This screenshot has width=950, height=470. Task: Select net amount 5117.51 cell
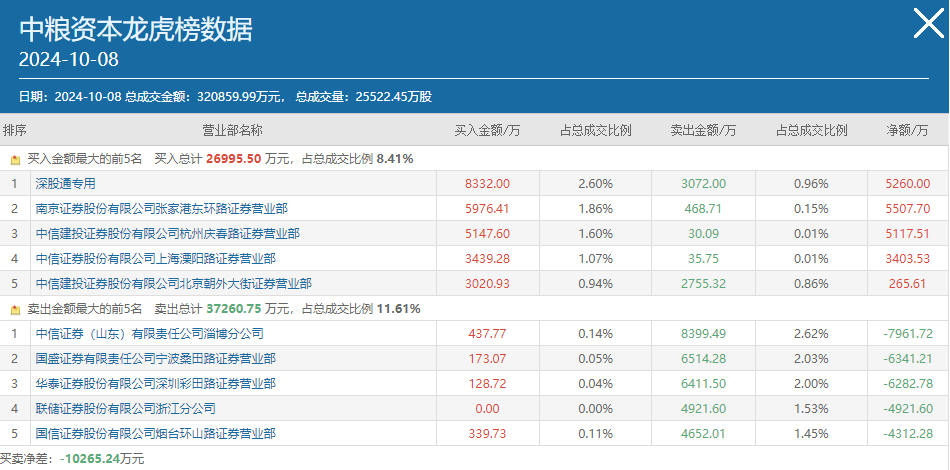[x=909, y=234]
